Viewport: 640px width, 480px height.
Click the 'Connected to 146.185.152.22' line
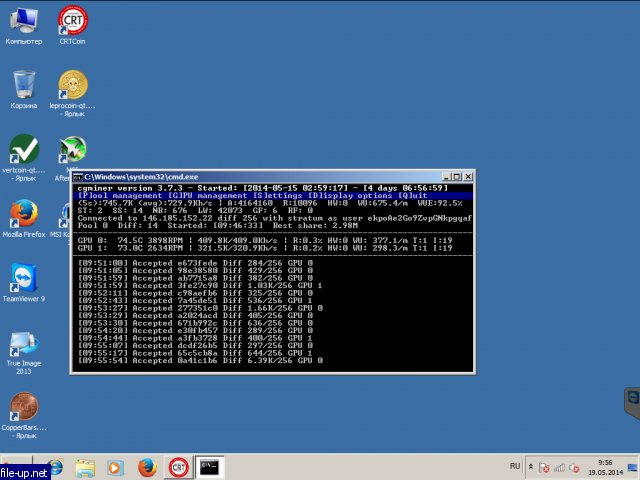274,218
